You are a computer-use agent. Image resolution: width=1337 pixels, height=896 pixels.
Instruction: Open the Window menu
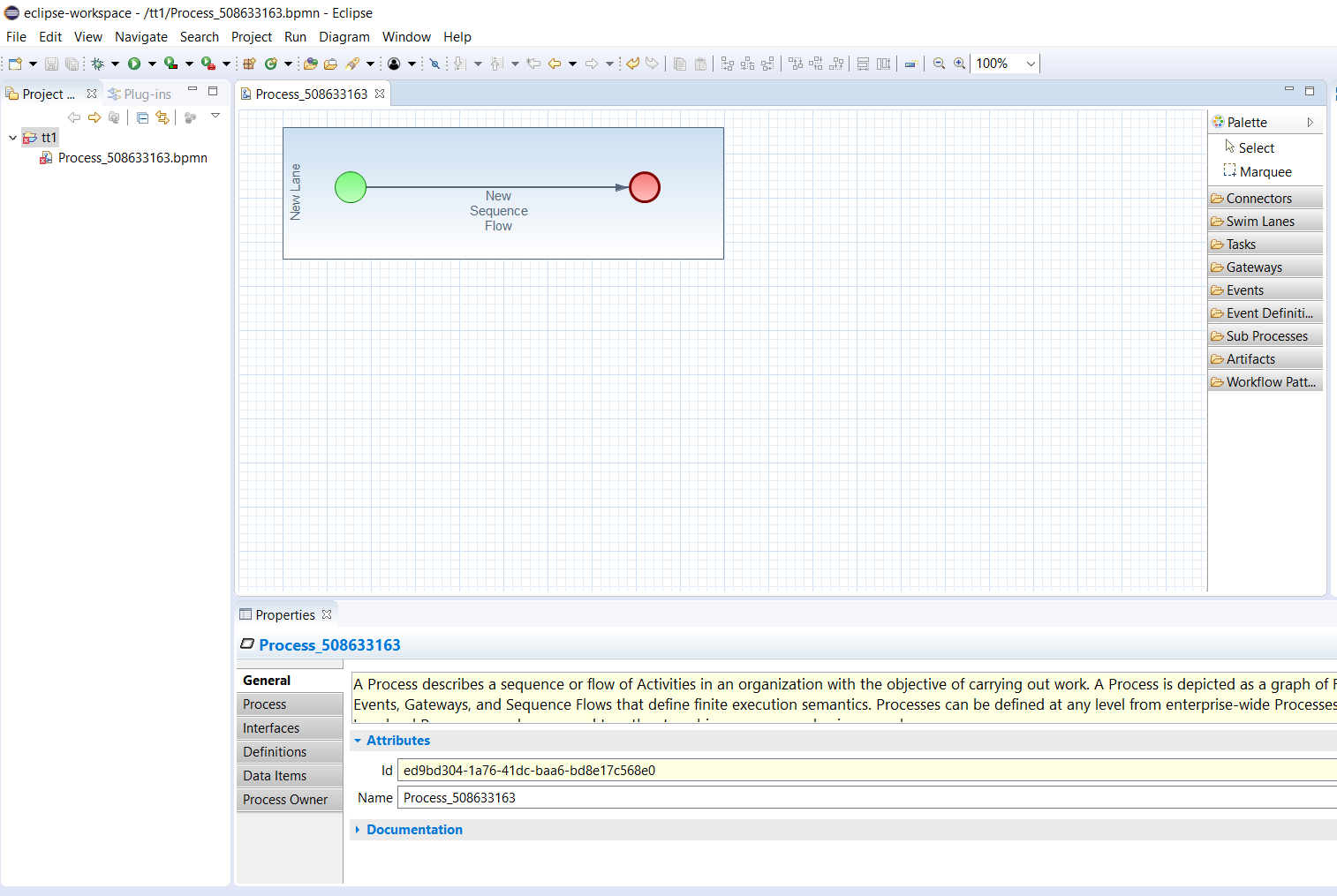406,37
